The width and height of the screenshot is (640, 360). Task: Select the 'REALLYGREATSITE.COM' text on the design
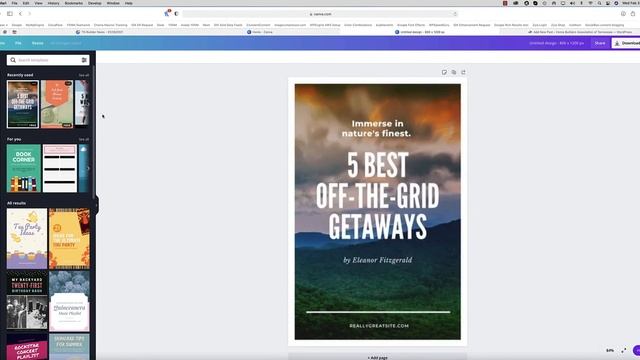pyautogui.click(x=379, y=326)
